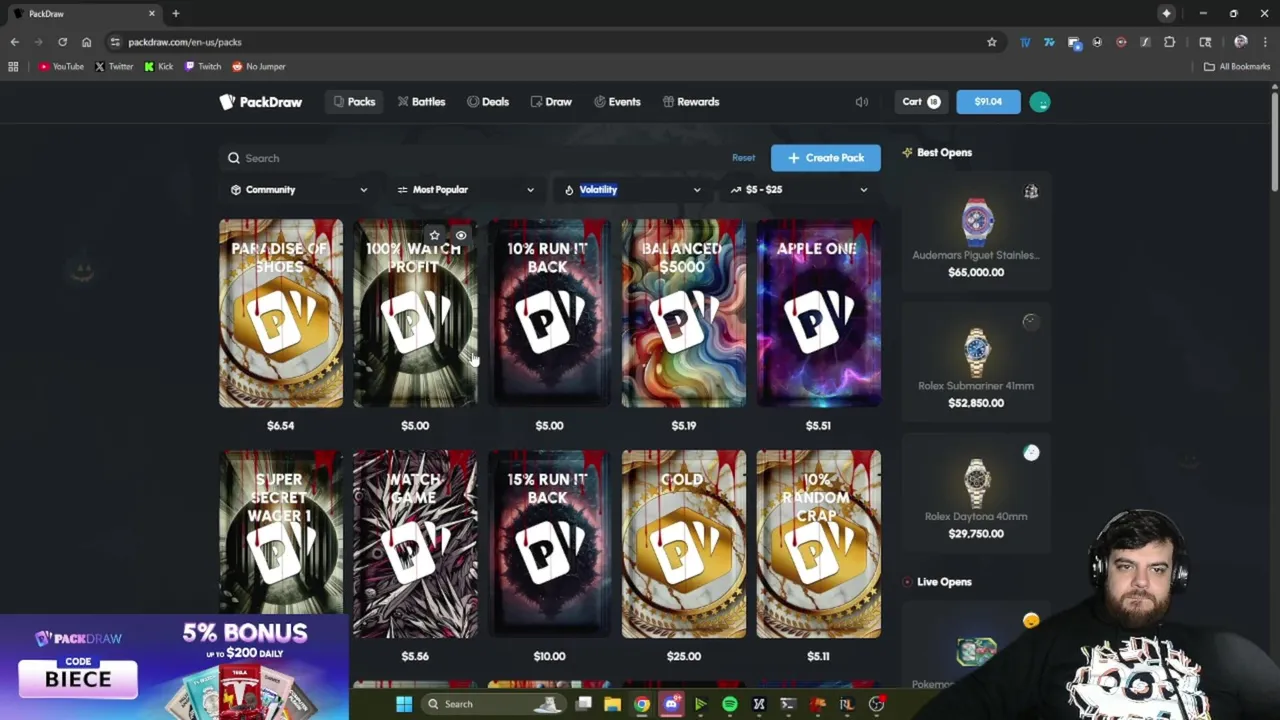Open the Events page
1280x720 pixels.
coord(617,101)
